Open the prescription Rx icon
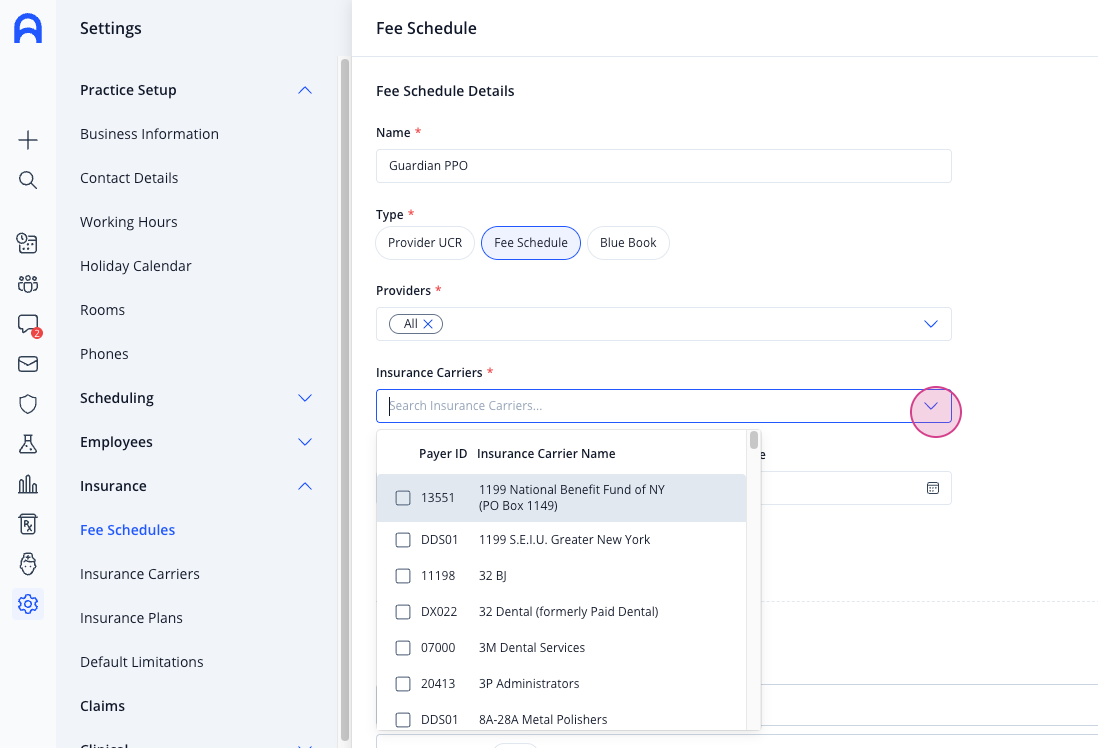Screen dimensions: 1098x748 28,524
